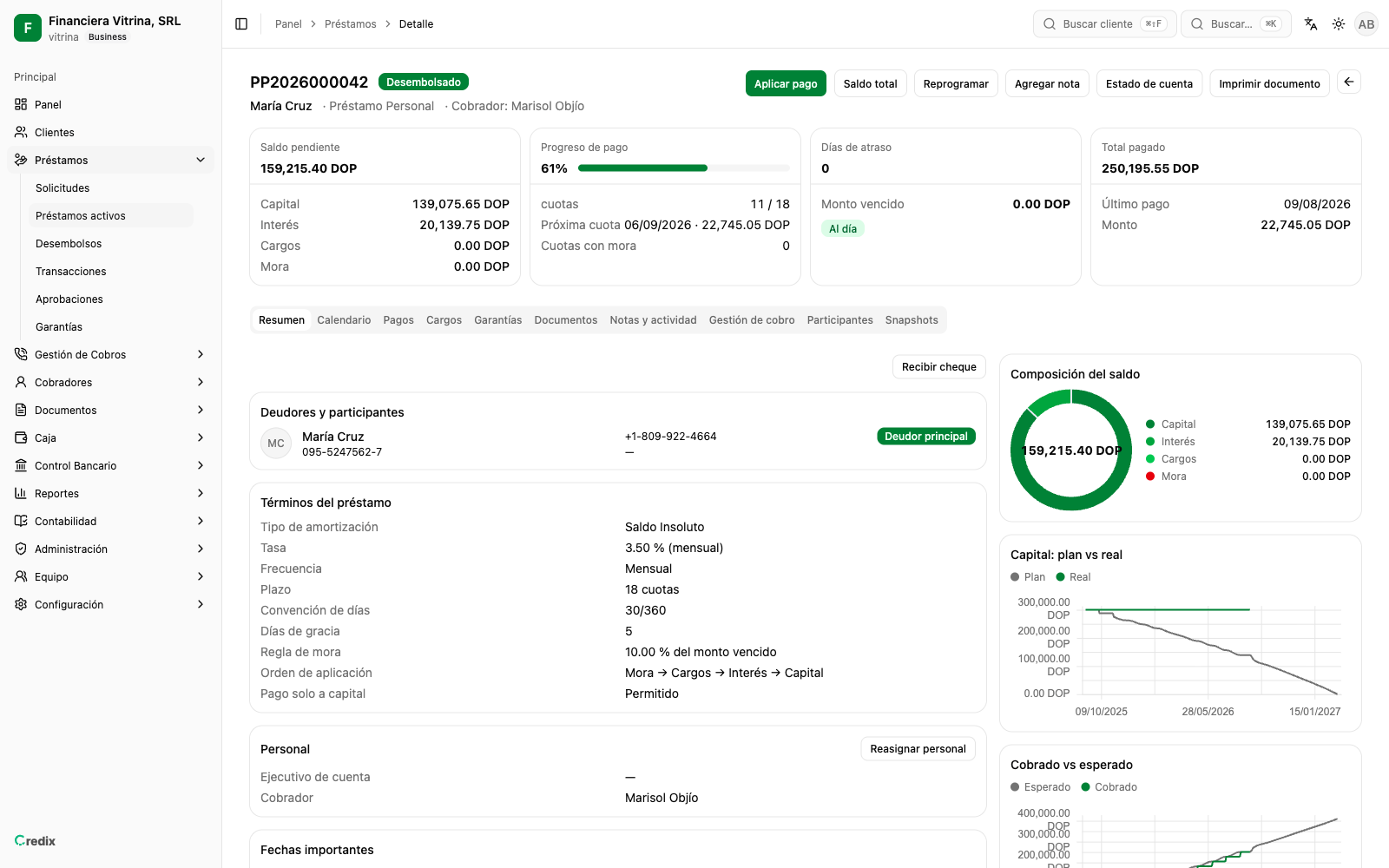Click the Reasignar personal button
The height and width of the screenshot is (868, 1389).
point(918,748)
